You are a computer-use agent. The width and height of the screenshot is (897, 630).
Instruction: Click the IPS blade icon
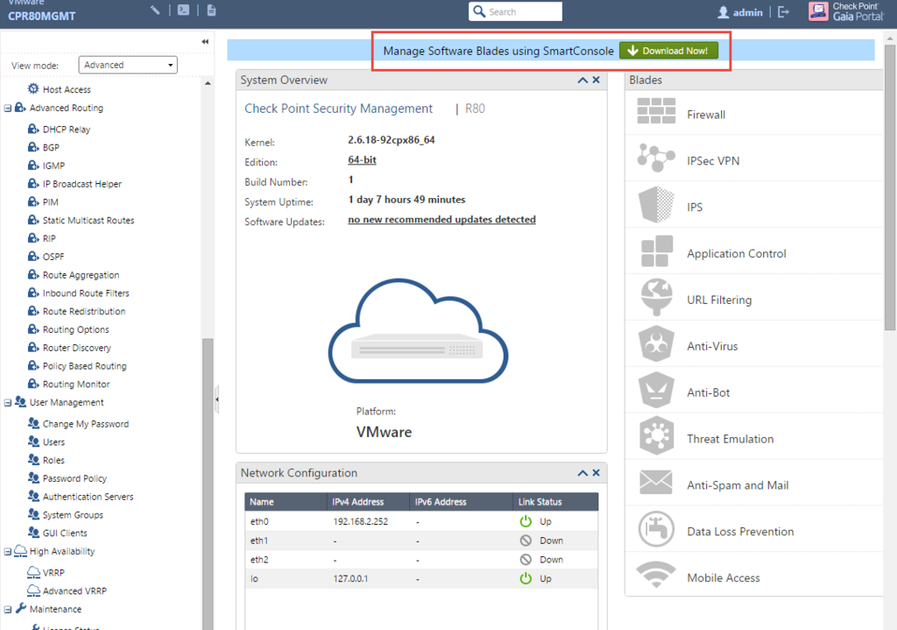point(656,204)
